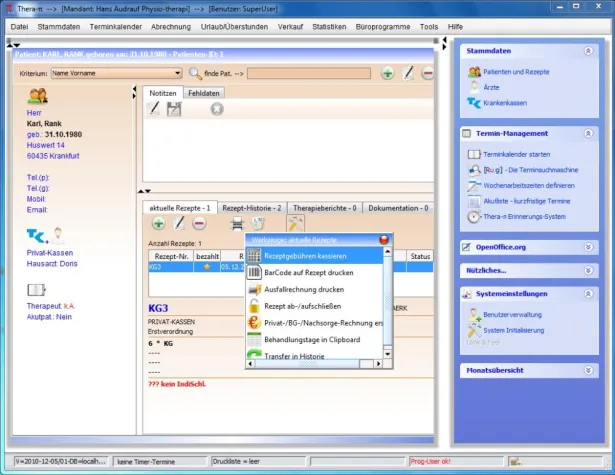
Task: Click the save note icon in Notizen
Action: [x=174, y=109]
